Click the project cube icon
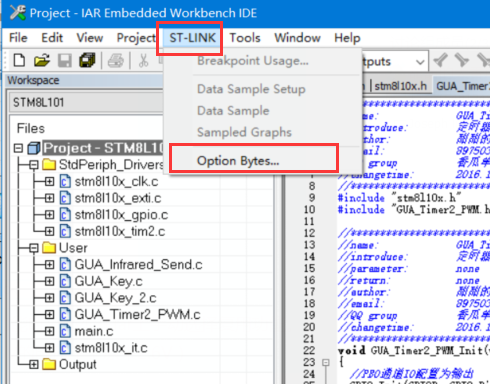 [x=33, y=148]
